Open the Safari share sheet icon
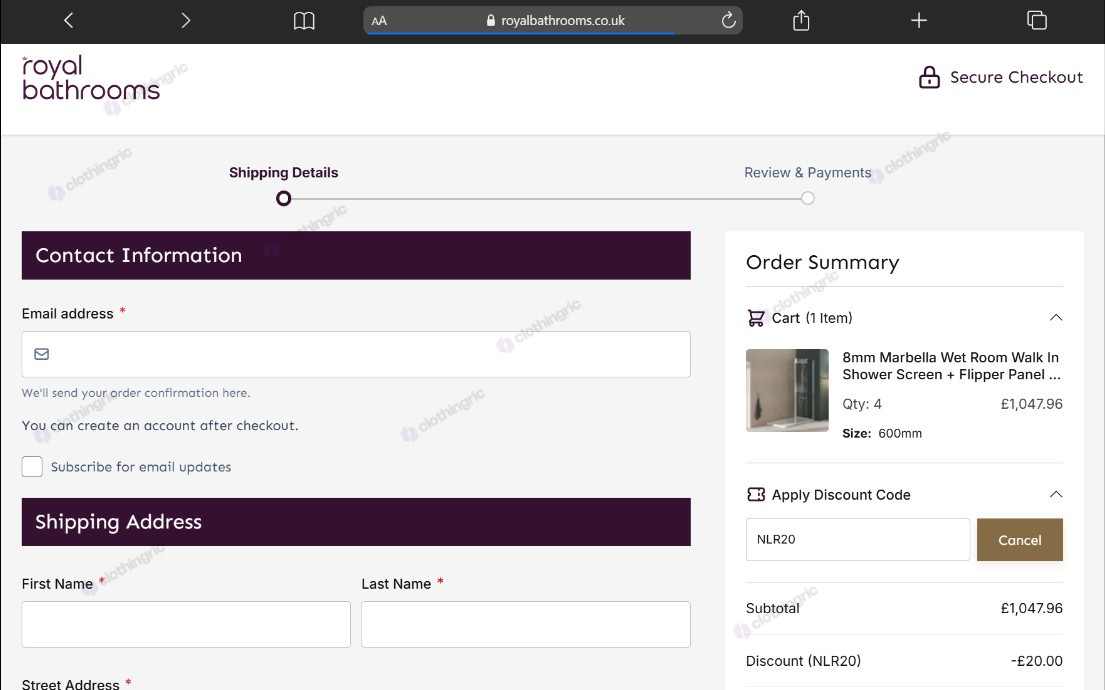This screenshot has width=1105, height=690. 801,20
